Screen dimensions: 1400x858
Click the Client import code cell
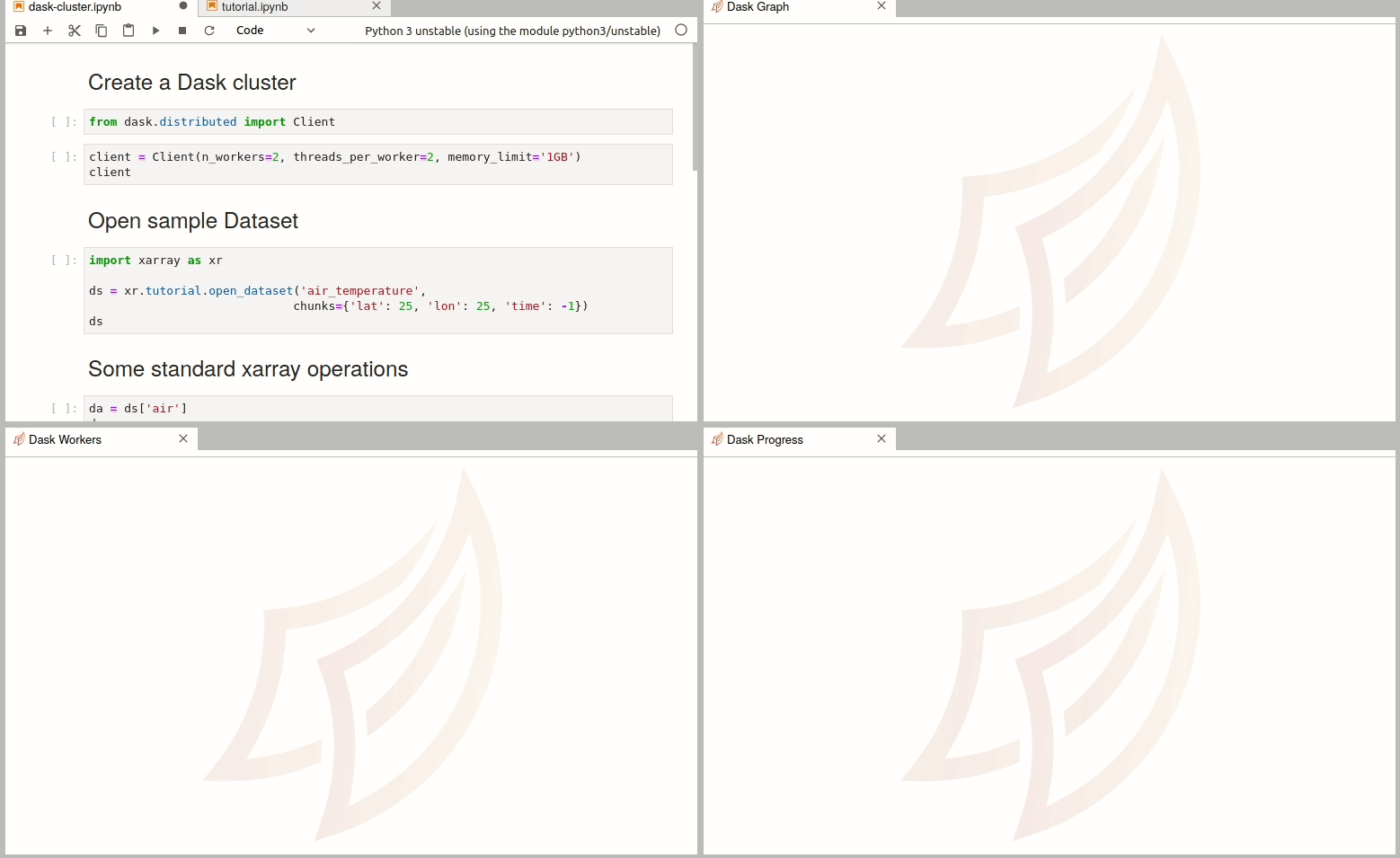(378, 122)
